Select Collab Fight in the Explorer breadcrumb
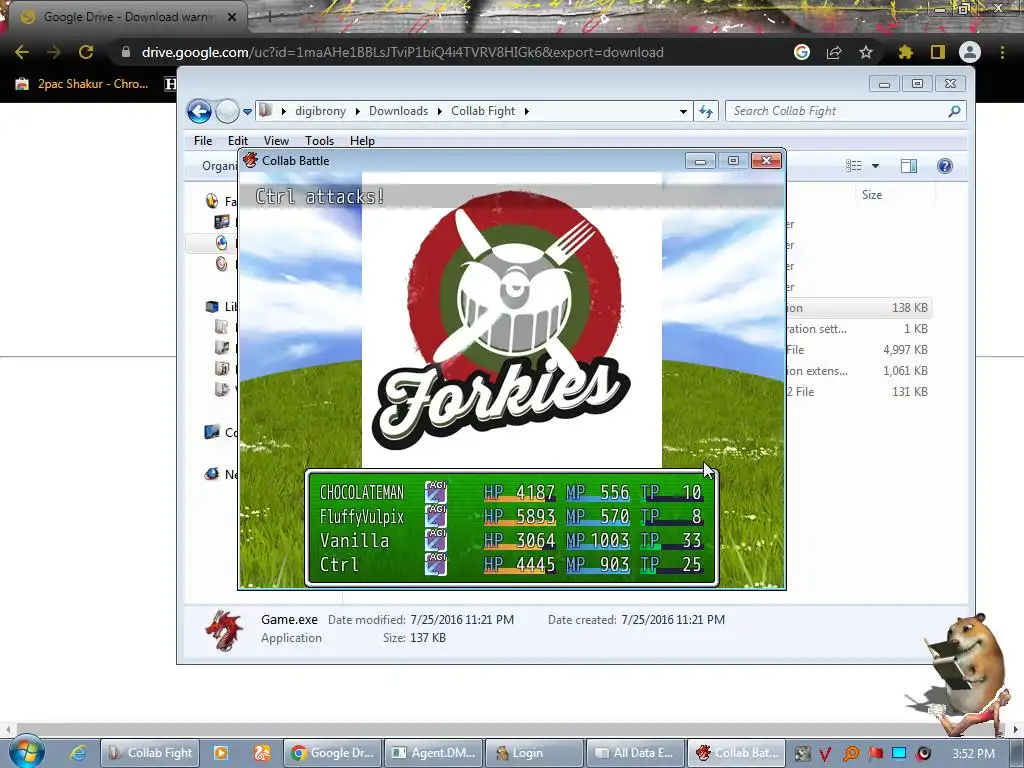The width and height of the screenshot is (1024, 768). coord(483,111)
